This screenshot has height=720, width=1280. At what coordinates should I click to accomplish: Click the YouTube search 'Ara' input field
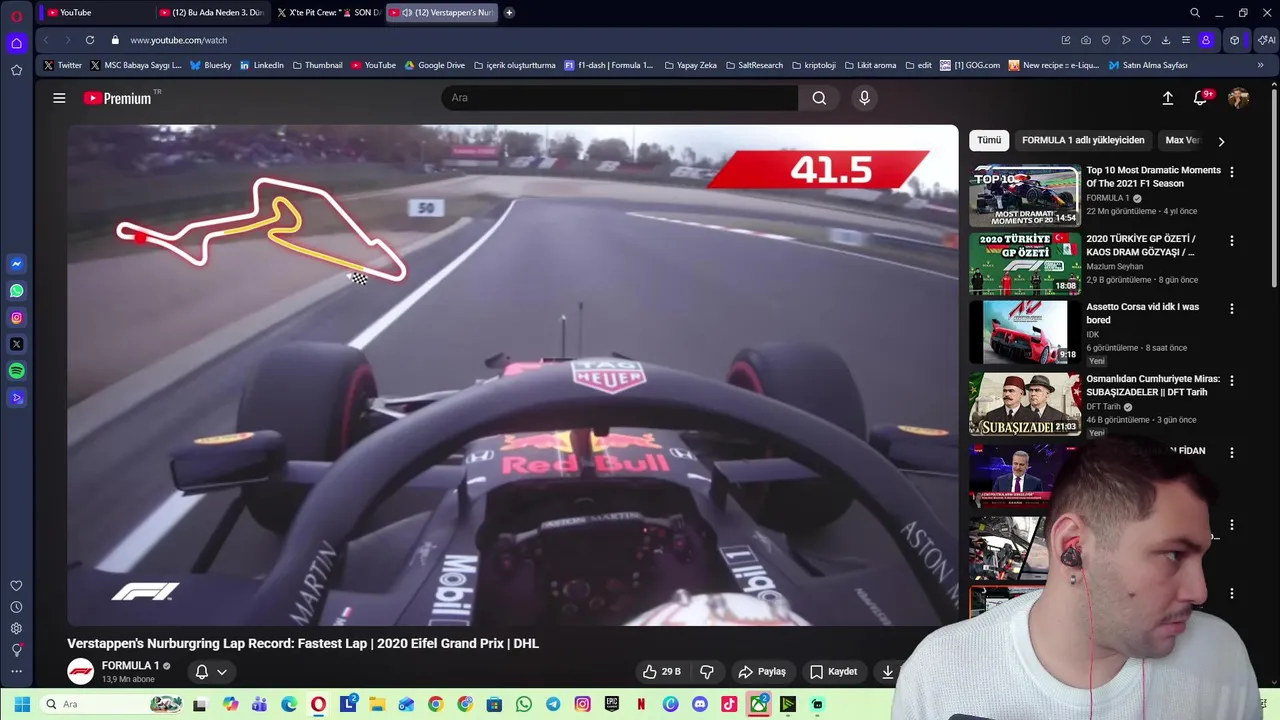620,98
